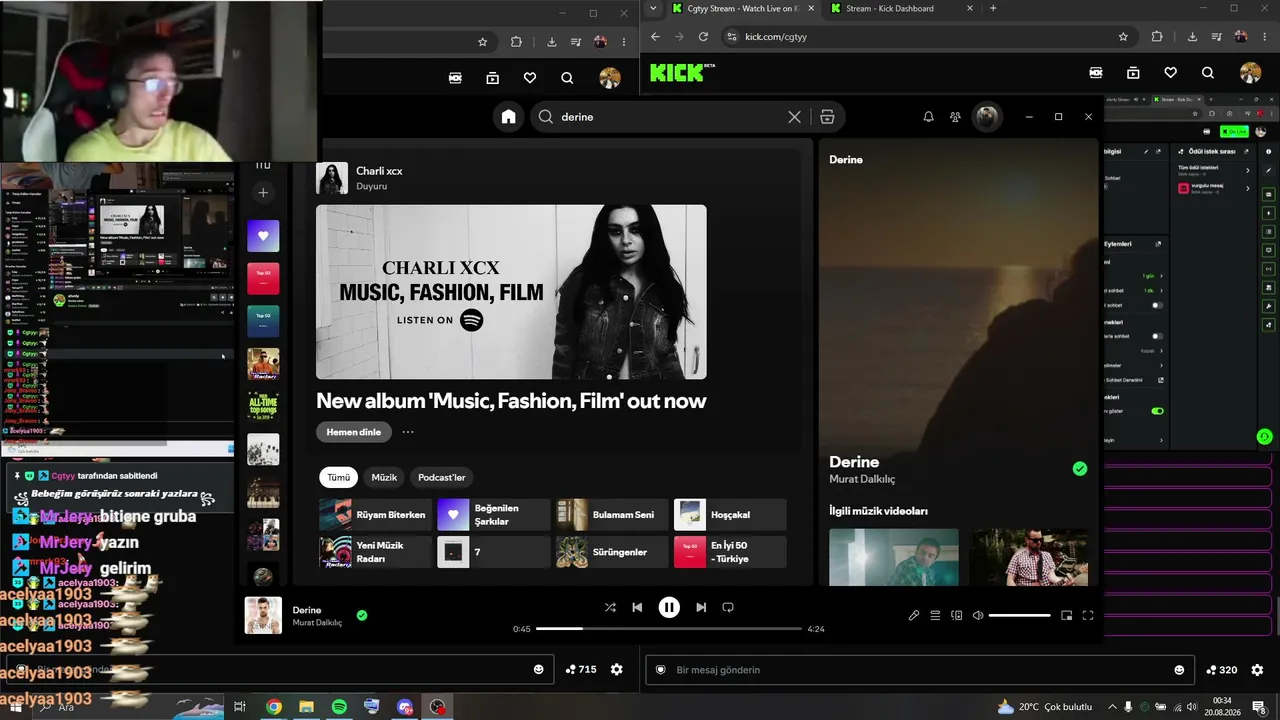The width and height of the screenshot is (1280, 720).
Task: Select the Tümü filter chip
Action: coord(339,477)
